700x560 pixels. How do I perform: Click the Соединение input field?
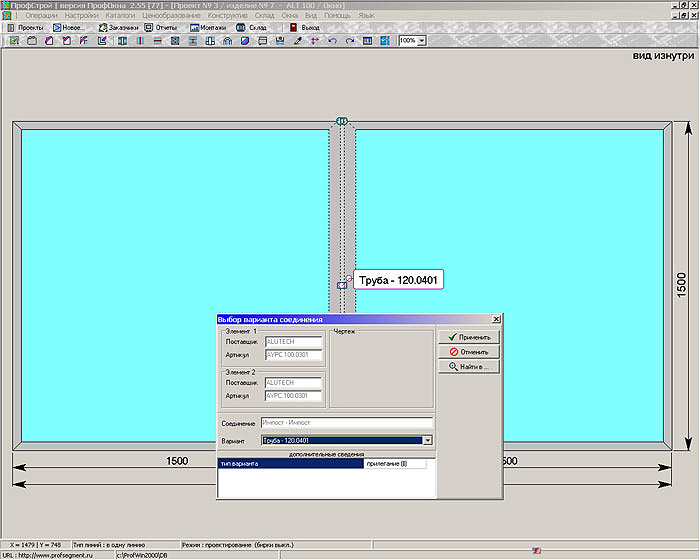pos(346,424)
